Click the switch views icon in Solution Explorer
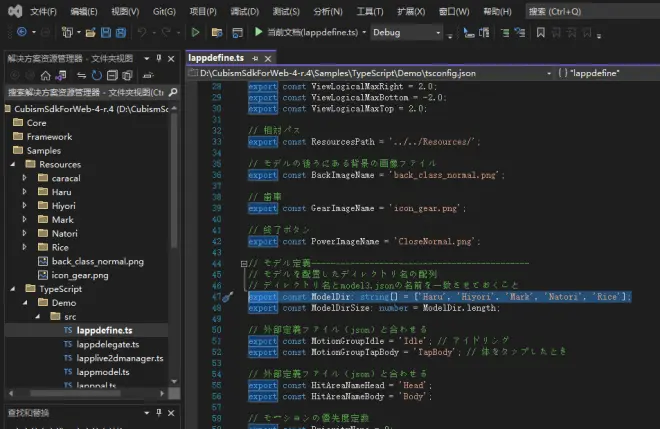The height and width of the screenshot is (429, 660). 61,75
